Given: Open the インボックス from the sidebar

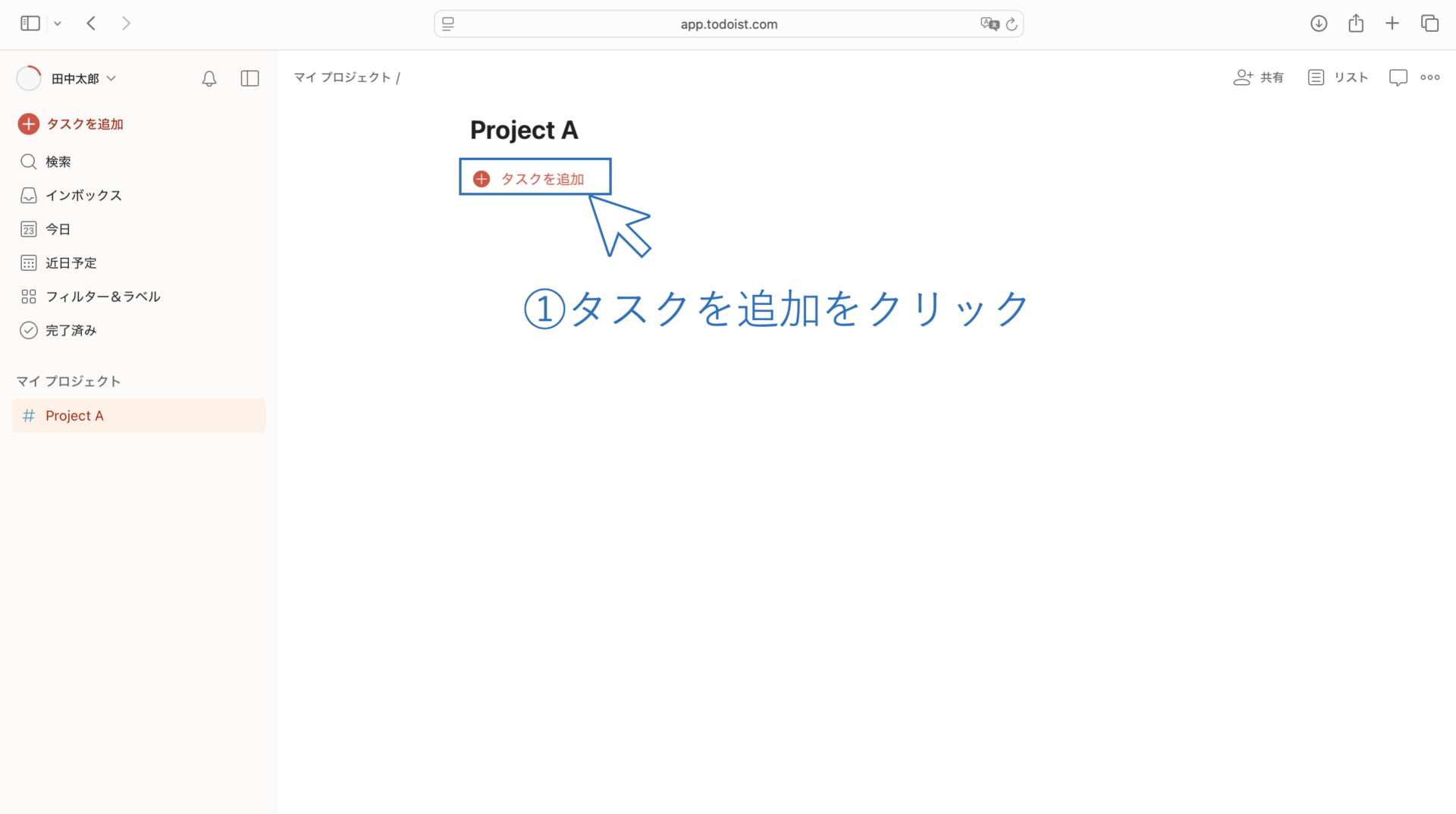Looking at the screenshot, I should (83, 195).
